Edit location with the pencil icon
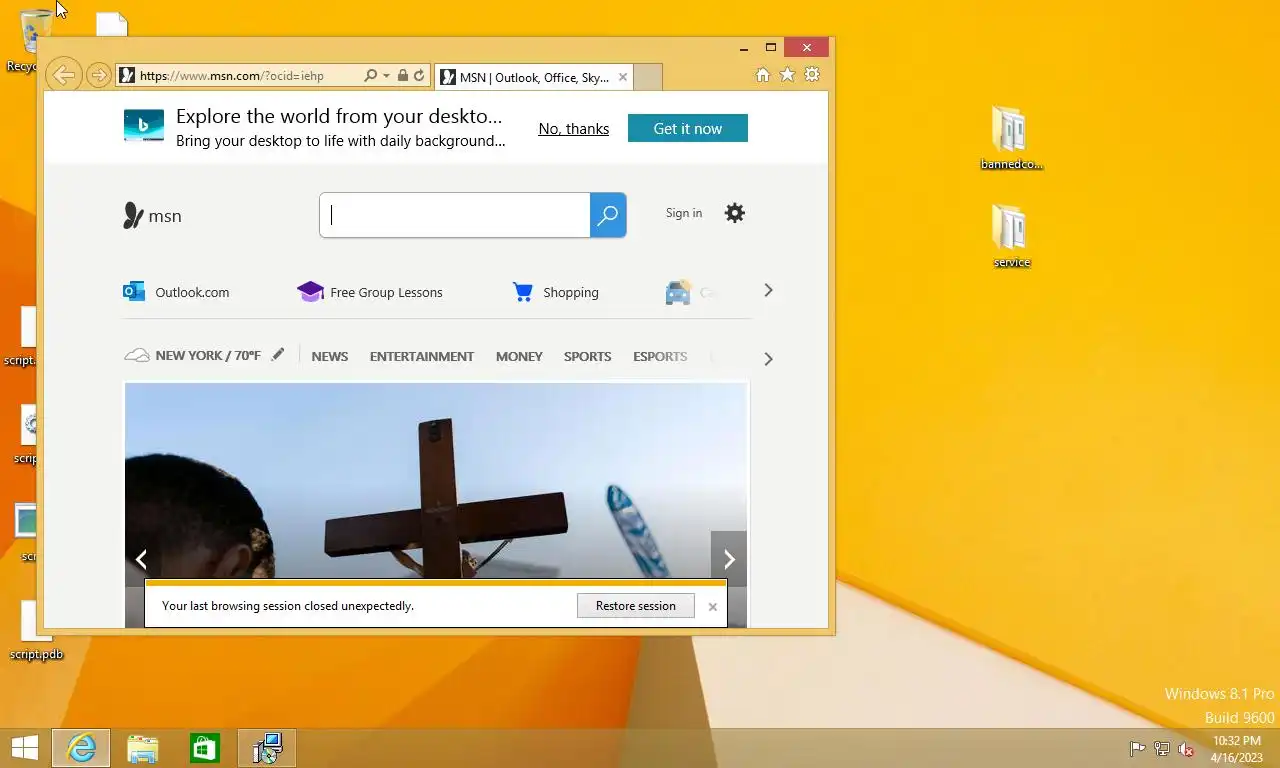Screen dimensions: 1280x768 (278, 354)
